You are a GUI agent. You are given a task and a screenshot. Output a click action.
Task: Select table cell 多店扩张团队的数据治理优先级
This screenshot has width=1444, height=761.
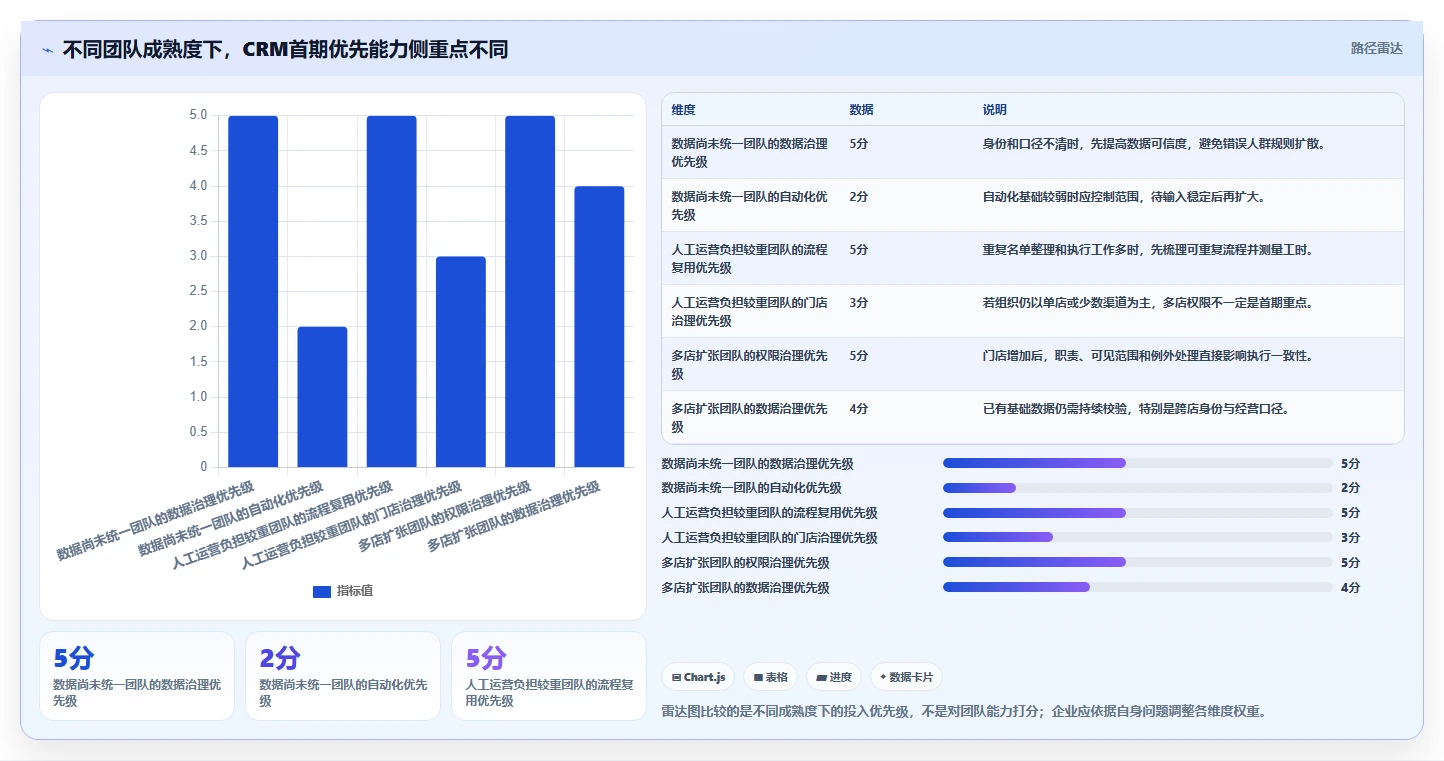(x=750, y=417)
